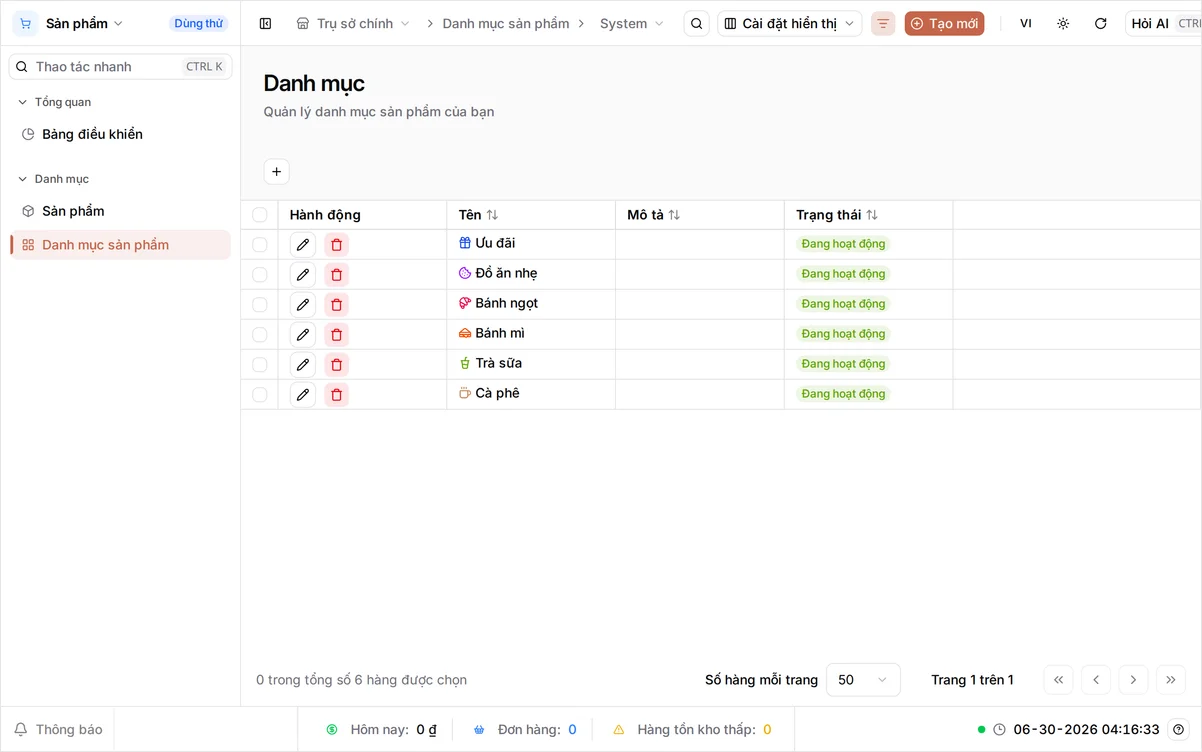Viewport: 1202px width, 752px height.
Task: Check the Trà sữa row checkbox
Action: point(260,365)
